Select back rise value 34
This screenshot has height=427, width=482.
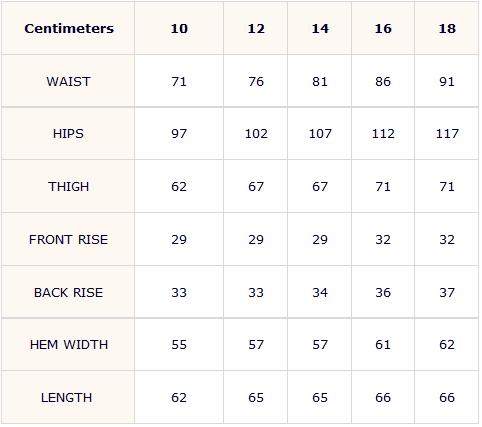[320, 292]
